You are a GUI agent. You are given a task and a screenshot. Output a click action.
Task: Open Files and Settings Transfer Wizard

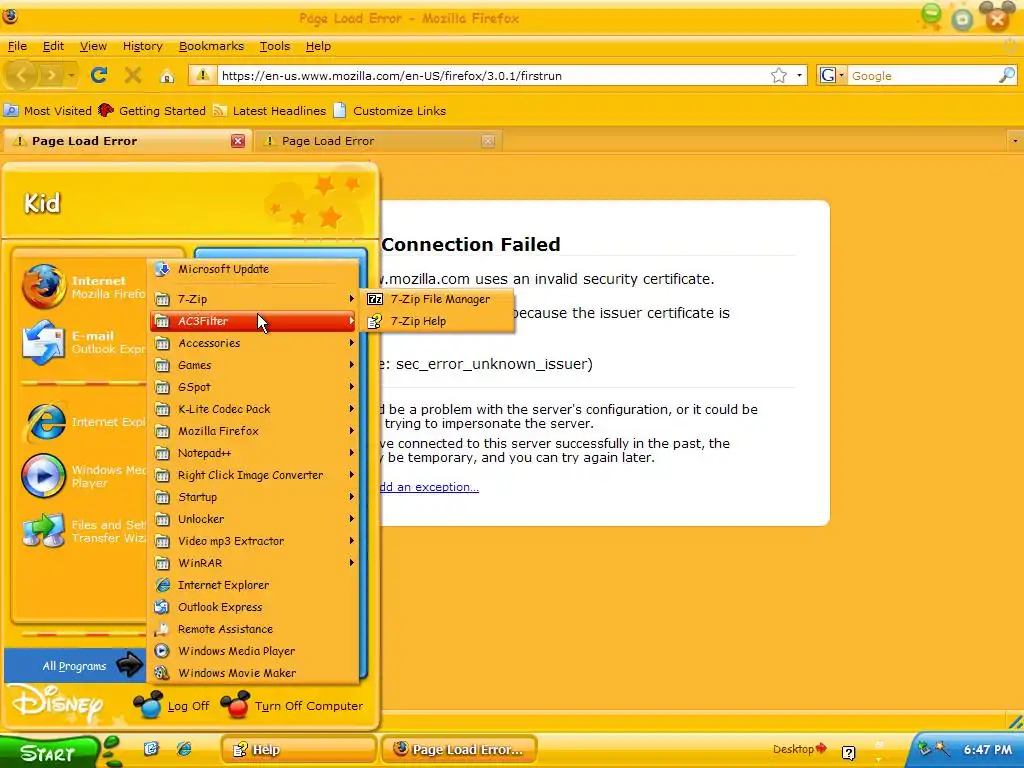tap(82, 531)
